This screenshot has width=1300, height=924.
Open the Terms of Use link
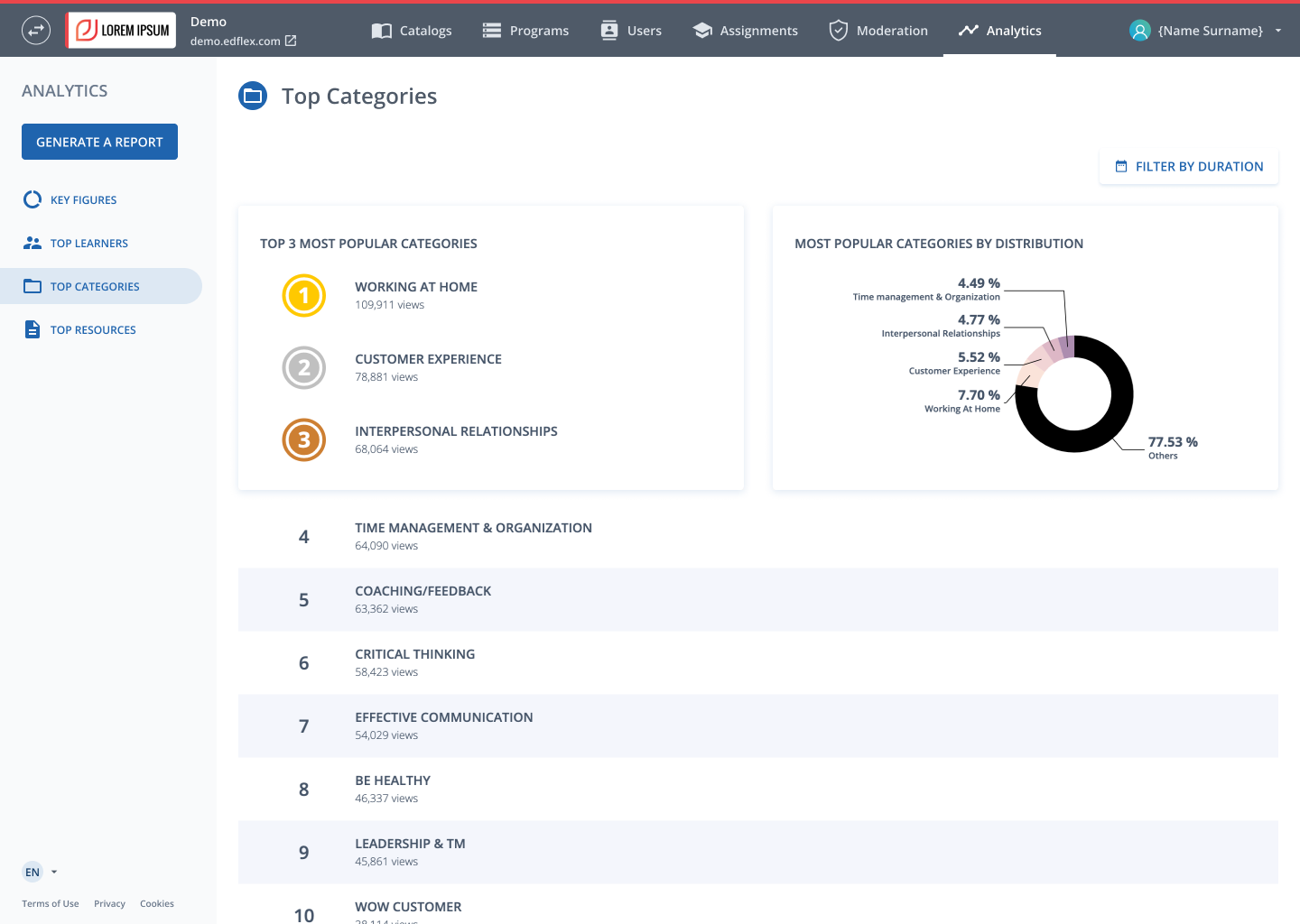[x=51, y=903]
